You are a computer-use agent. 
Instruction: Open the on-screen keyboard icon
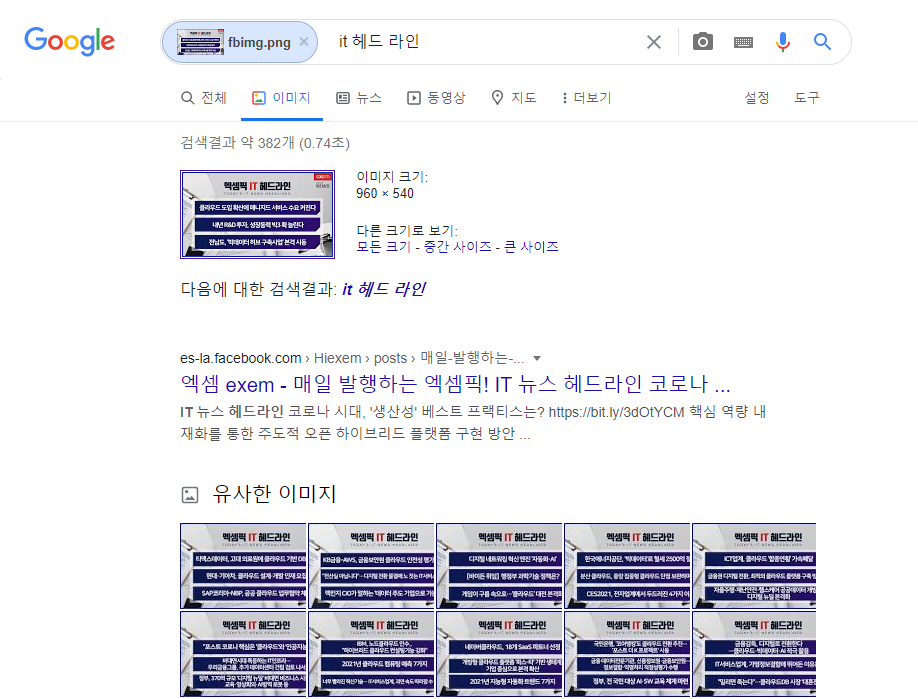click(744, 42)
